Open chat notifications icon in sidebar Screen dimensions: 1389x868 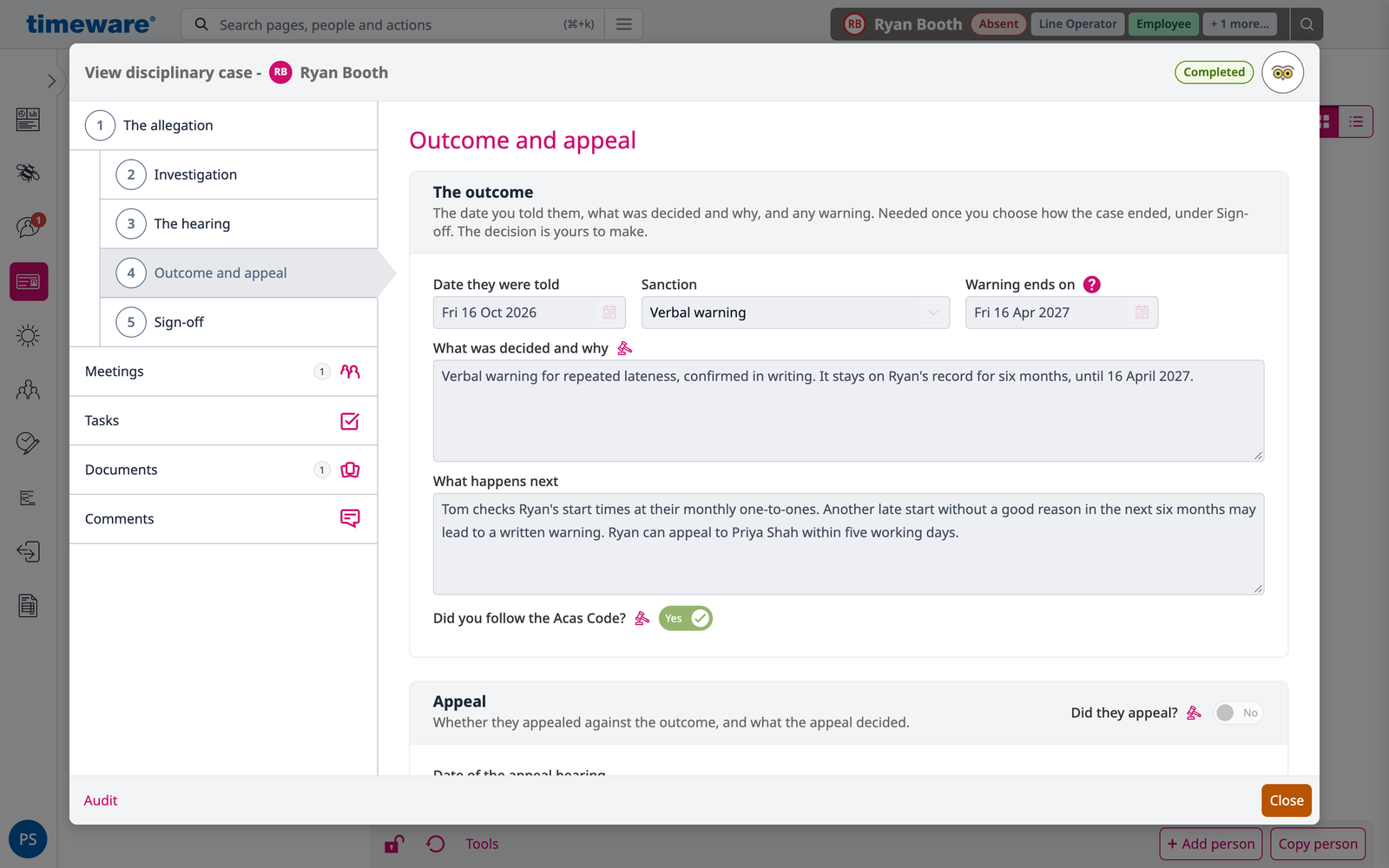coord(29,227)
